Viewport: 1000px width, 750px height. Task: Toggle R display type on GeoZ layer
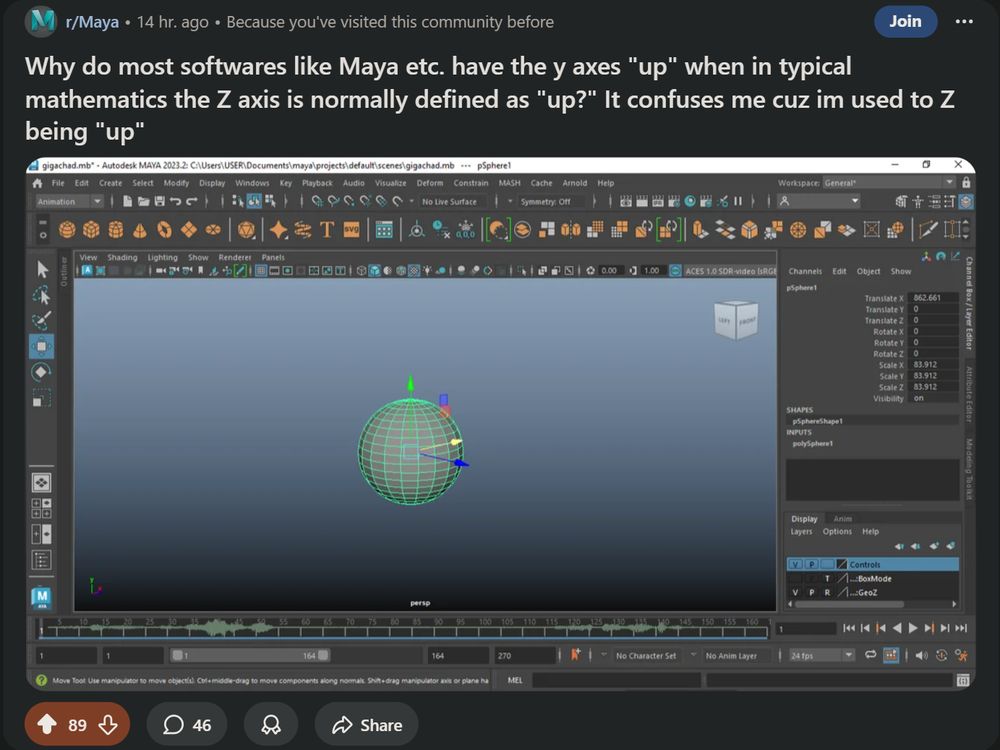click(827, 592)
